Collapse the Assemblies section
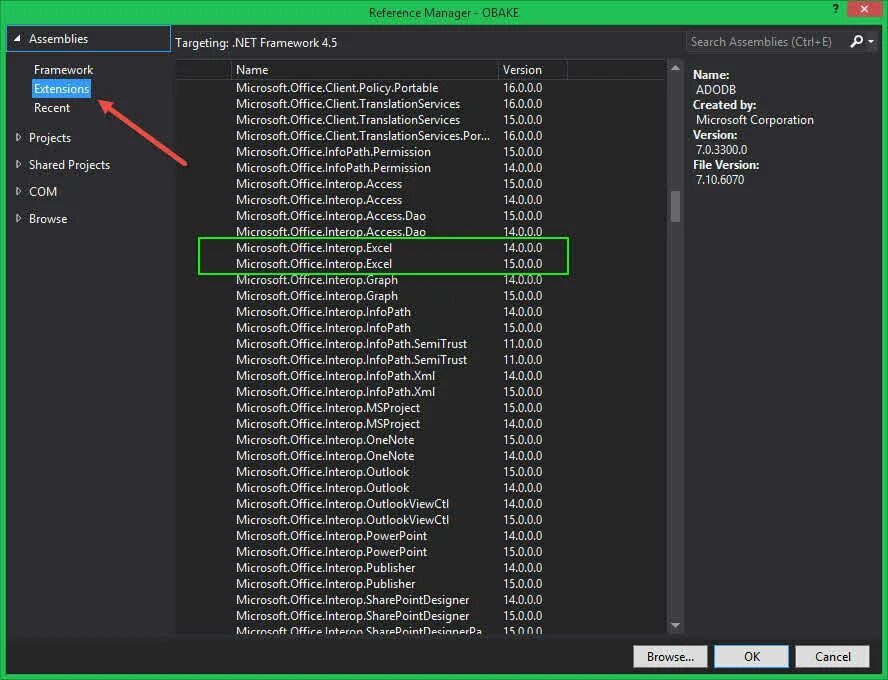The height and width of the screenshot is (680, 888). pyautogui.click(x=18, y=39)
